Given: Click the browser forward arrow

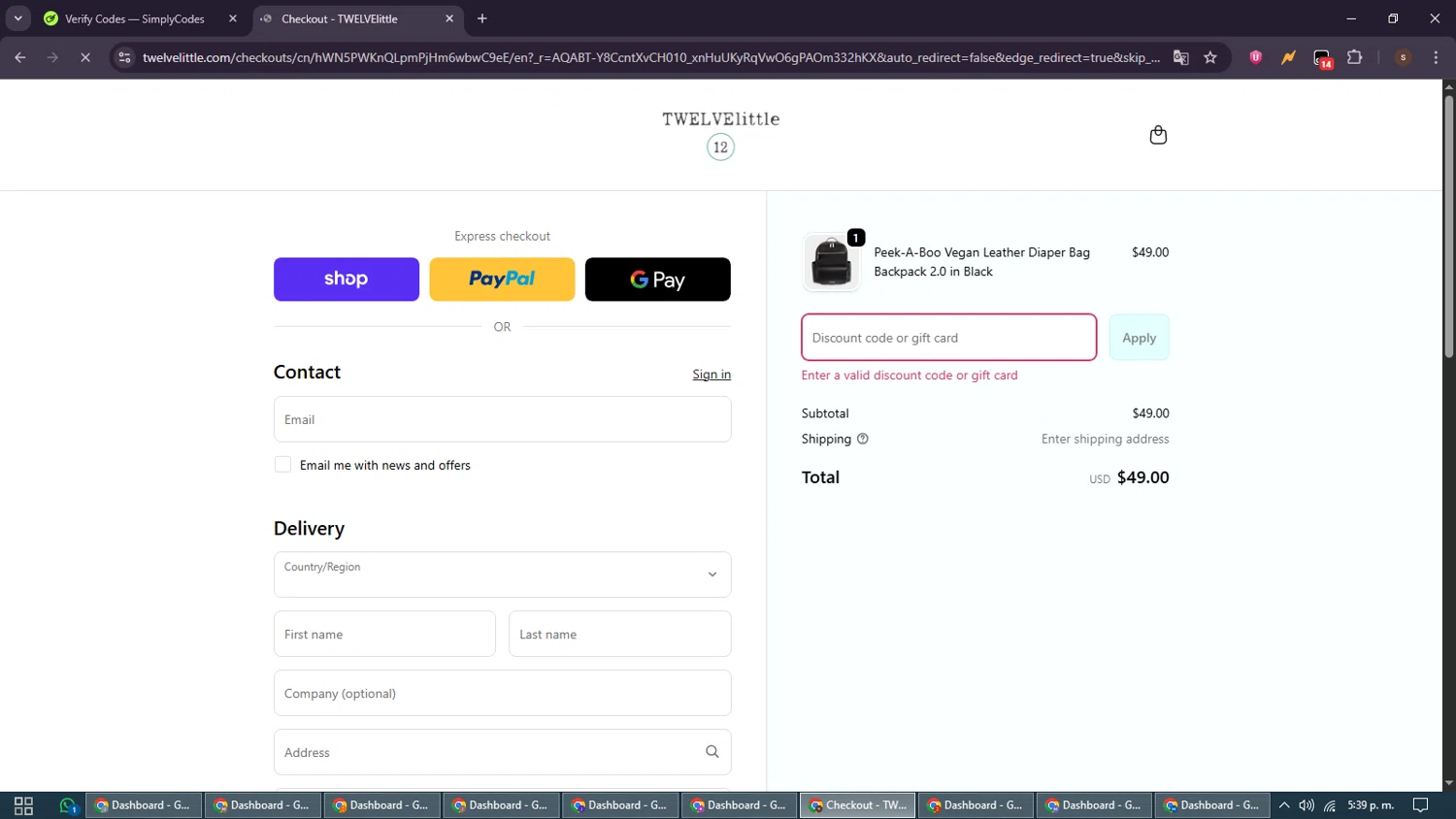Looking at the screenshot, I should (x=52, y=57).
